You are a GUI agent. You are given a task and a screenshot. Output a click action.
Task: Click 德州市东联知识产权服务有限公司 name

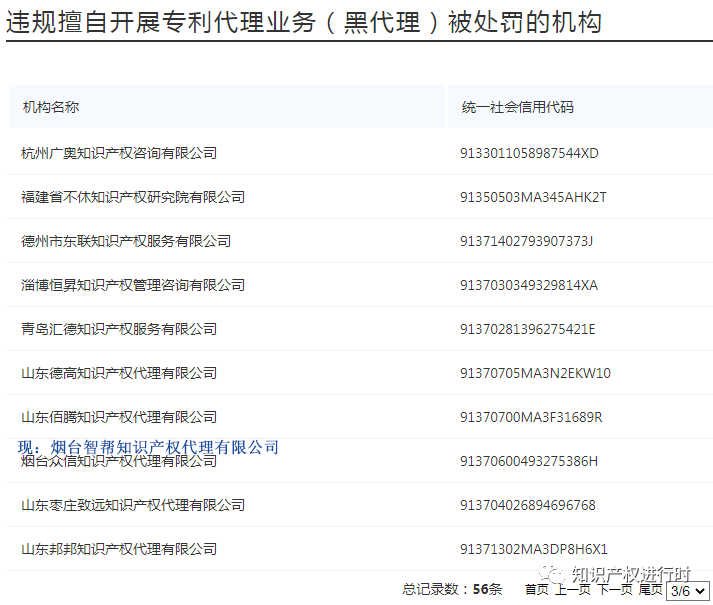[x=126, y=241]
